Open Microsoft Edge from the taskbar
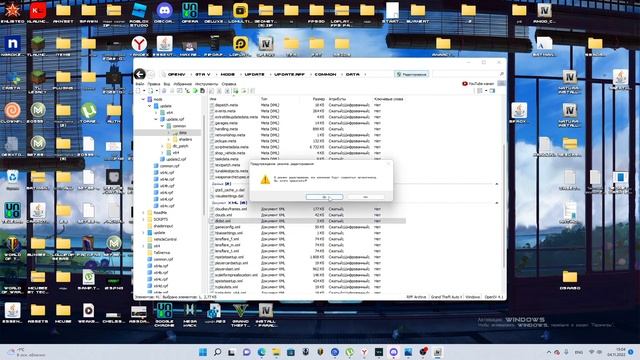This screenshot has width=640, height=360. tap(262, 352)
